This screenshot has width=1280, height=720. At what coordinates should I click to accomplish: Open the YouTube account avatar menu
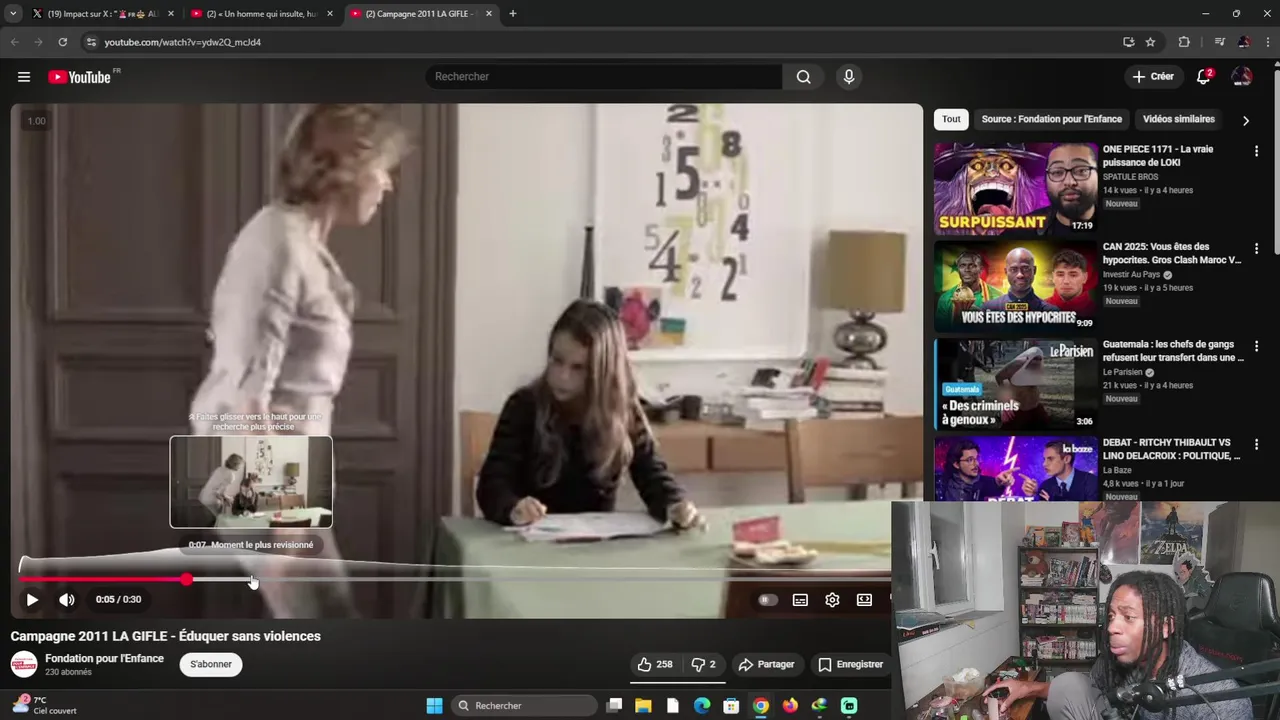(x=1242, y=77)
